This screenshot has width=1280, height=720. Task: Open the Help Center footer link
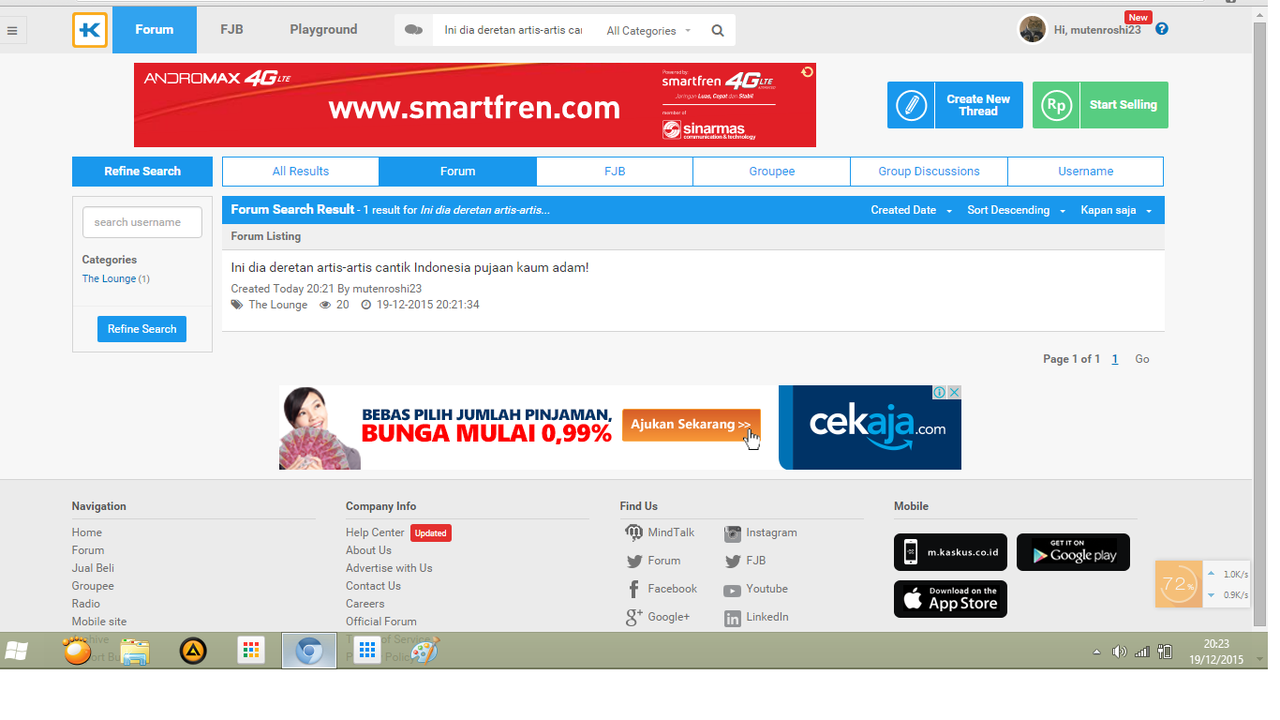tap(375, 533)
